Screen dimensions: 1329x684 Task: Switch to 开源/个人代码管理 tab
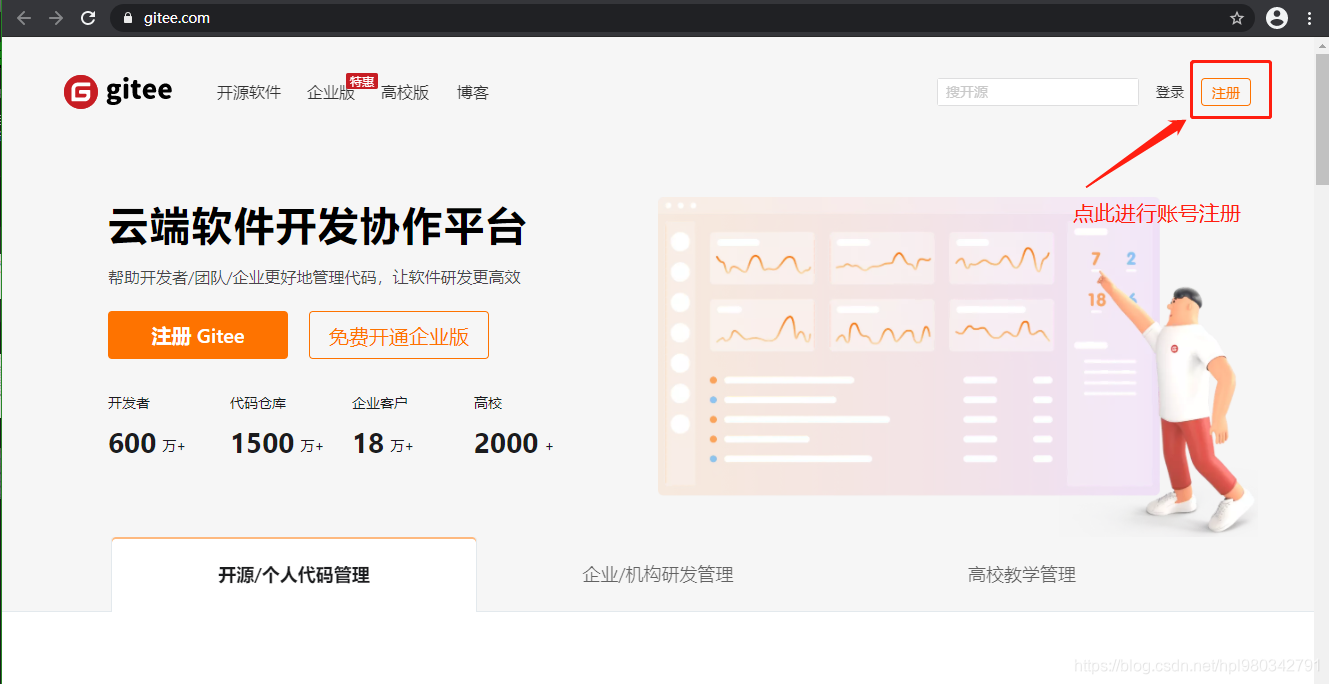point(294,575)
